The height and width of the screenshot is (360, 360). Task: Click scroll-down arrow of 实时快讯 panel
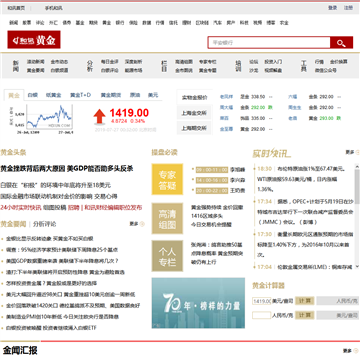tap(357, 266)
